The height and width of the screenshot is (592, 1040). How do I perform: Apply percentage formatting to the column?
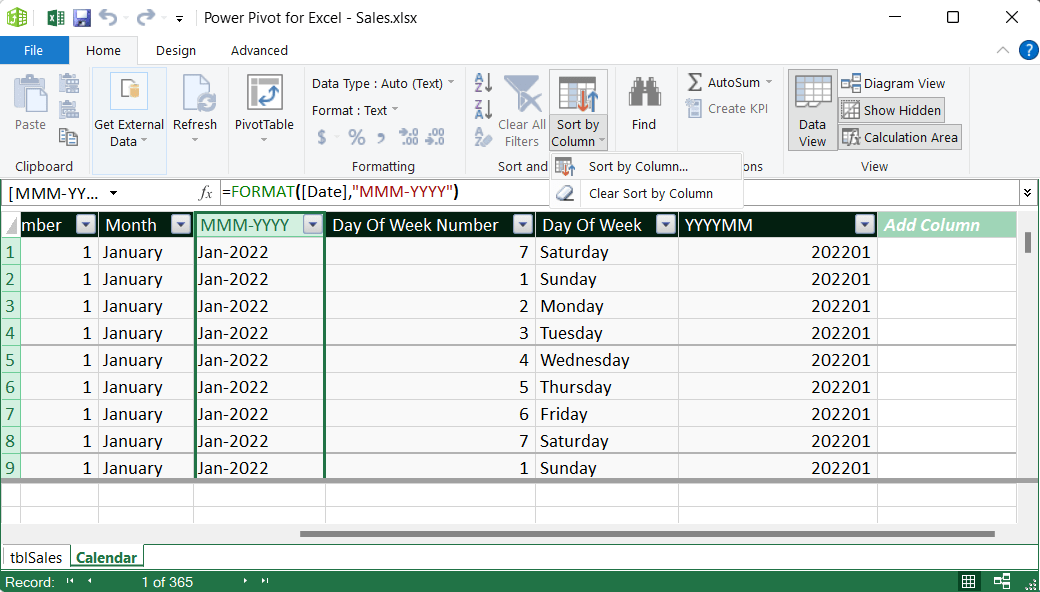tap(356, 135)
